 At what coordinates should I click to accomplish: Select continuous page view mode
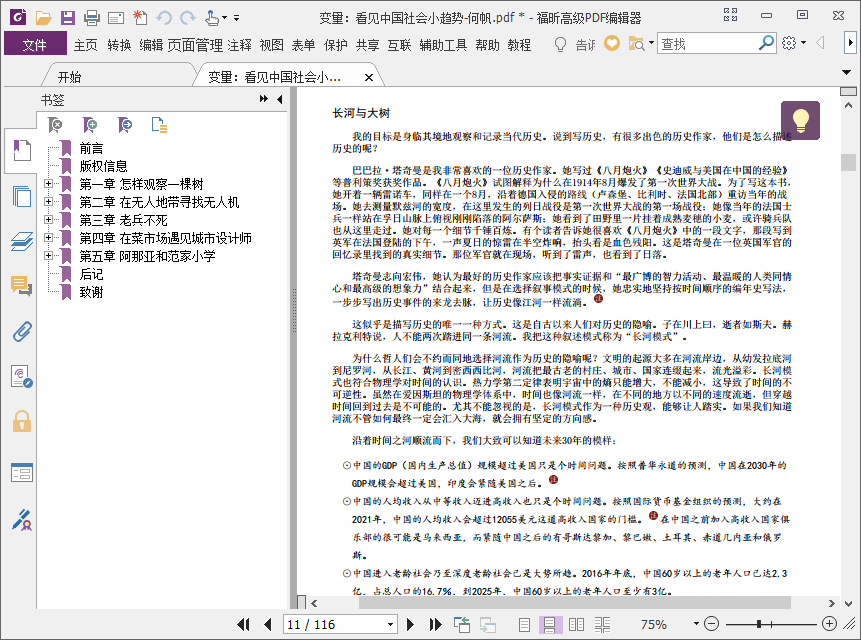point(550,624)
